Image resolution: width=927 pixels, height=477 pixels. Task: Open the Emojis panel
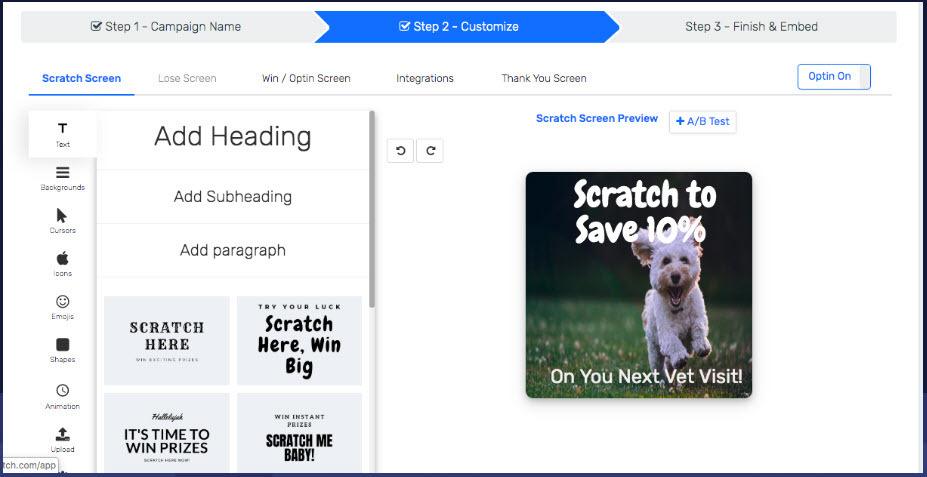pos(63,307)
